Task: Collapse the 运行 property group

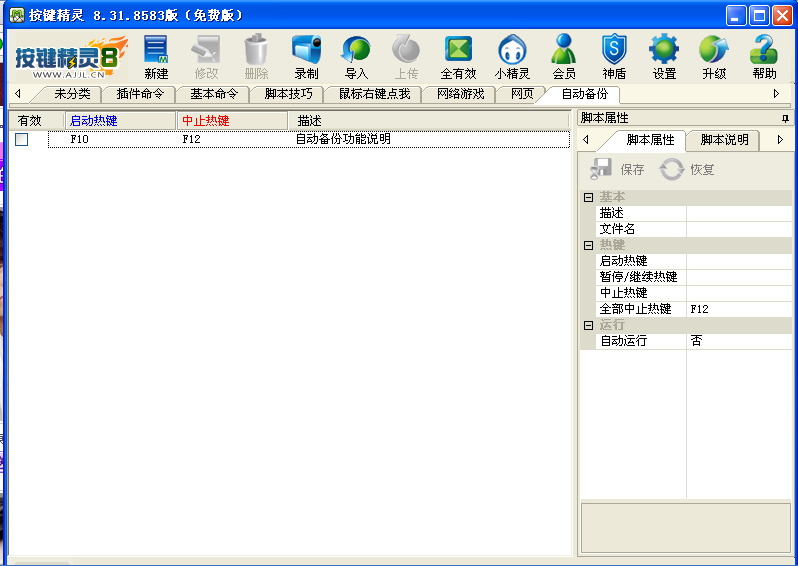Action: click(588, 325)
